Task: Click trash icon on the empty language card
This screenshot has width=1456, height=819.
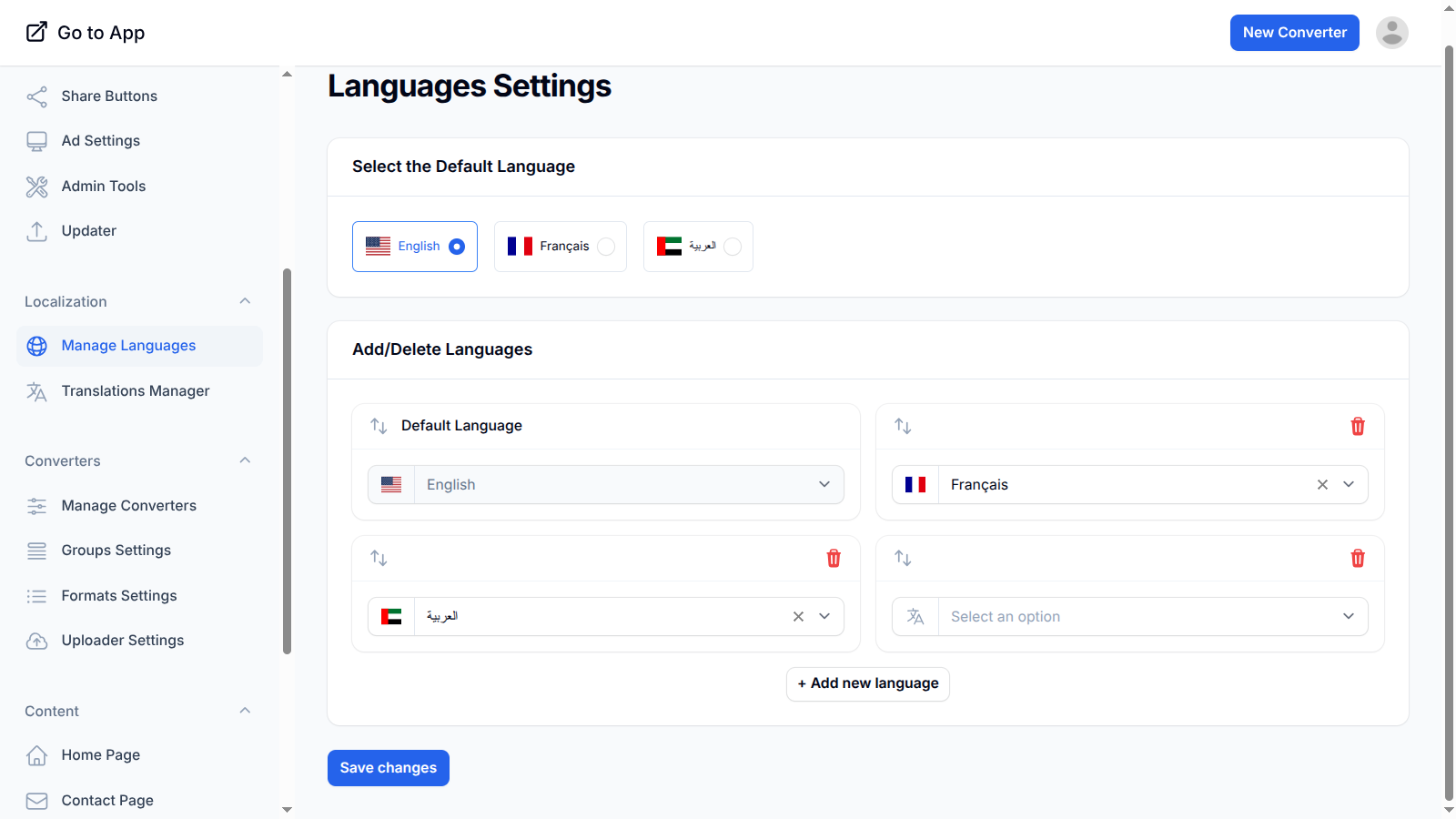Action: click(x=1357, y=558)
